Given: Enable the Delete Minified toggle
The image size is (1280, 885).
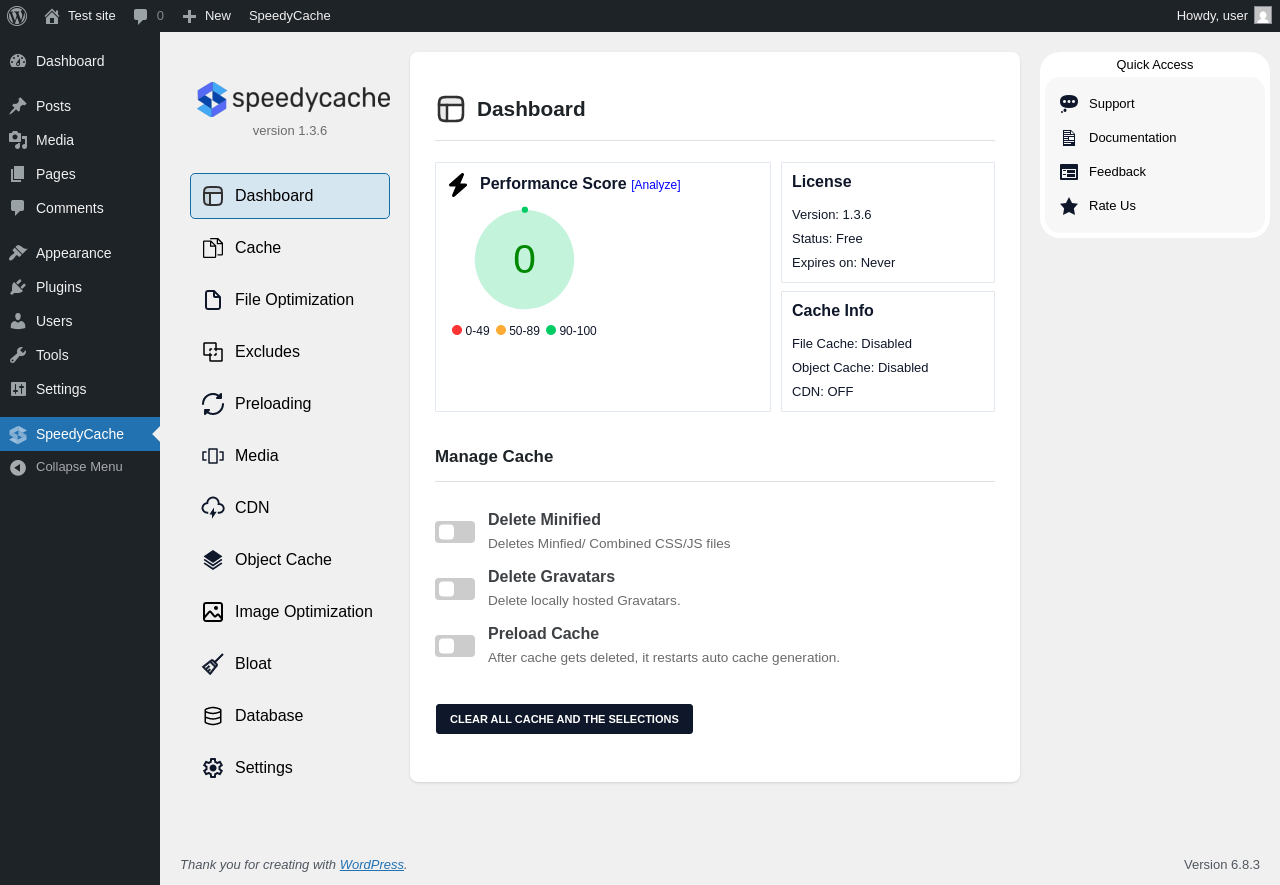Looking at the screenshot, I should coord(455,532).
